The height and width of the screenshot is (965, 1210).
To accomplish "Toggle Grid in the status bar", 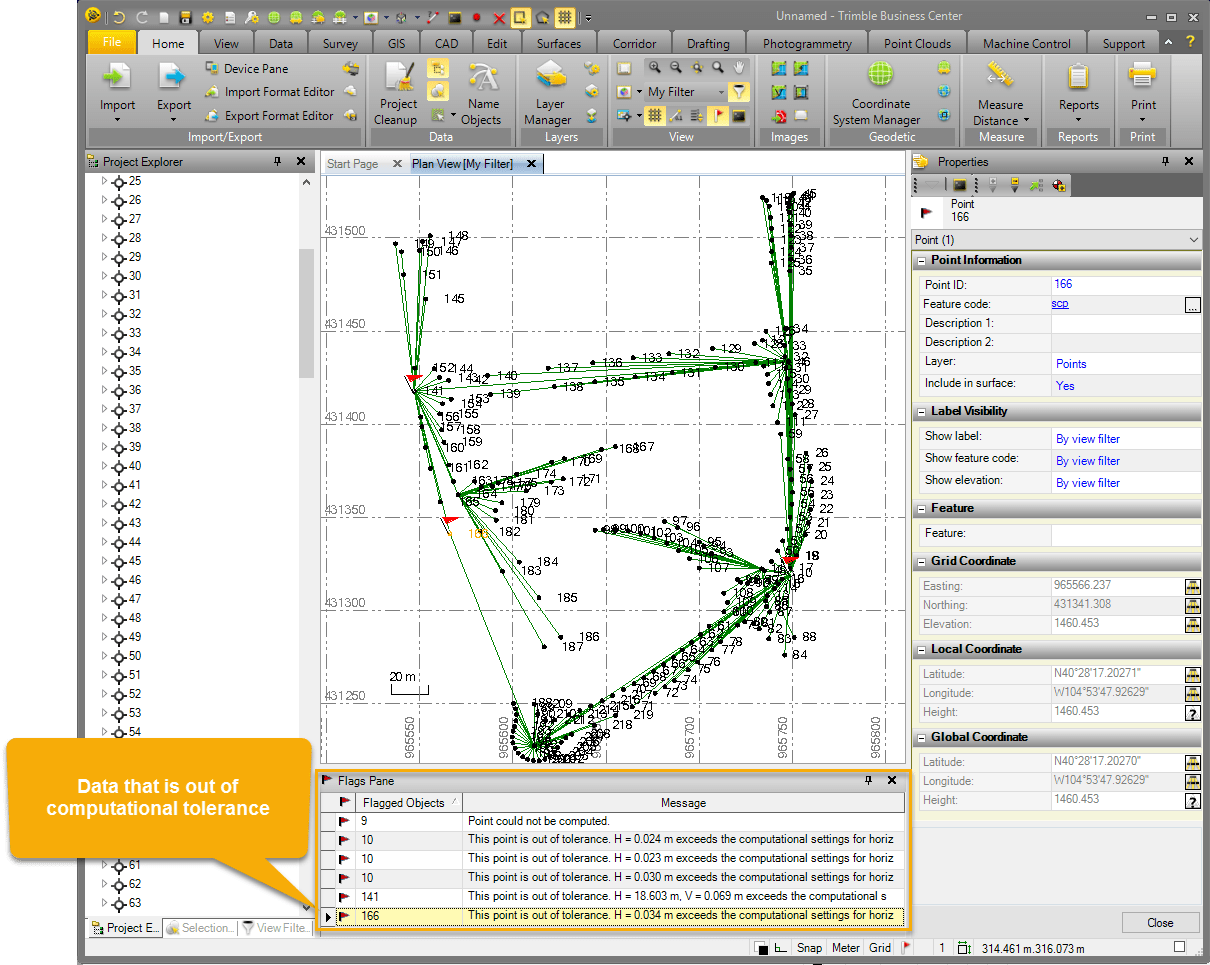I will 880,948.
